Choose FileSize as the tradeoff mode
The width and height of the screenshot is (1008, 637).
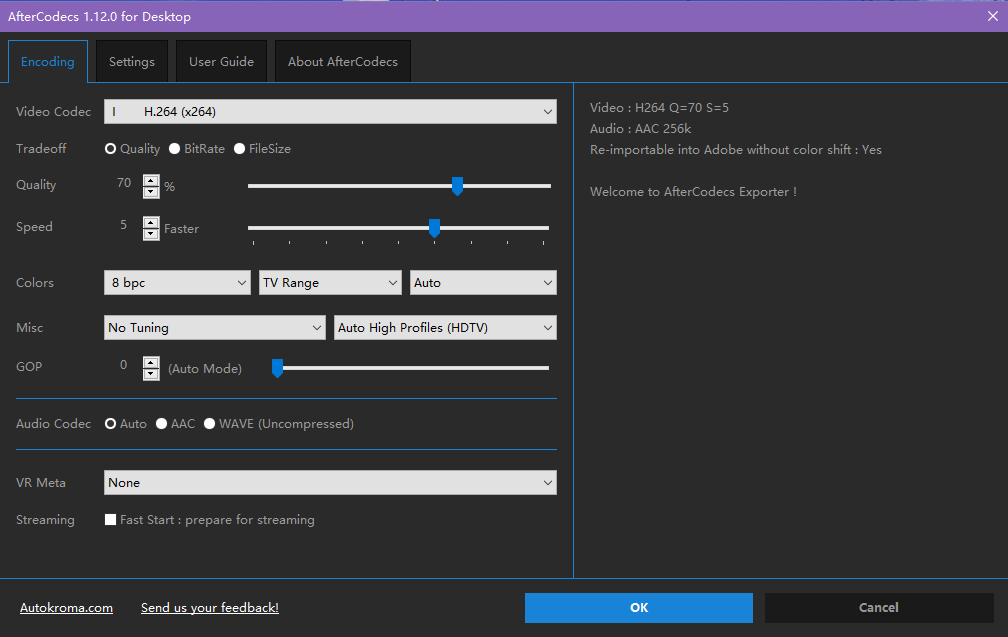click(238, 148)
